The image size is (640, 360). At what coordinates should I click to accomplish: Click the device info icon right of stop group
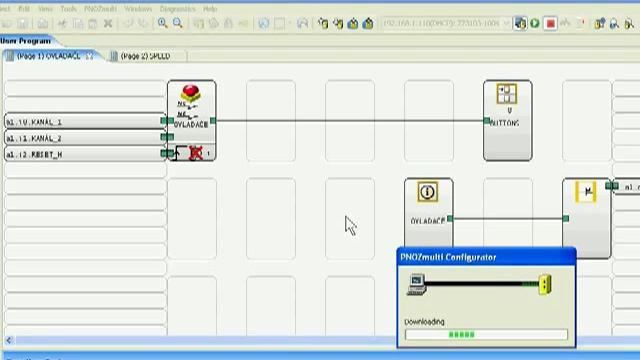pyautogui.click(x=599, y=24)
